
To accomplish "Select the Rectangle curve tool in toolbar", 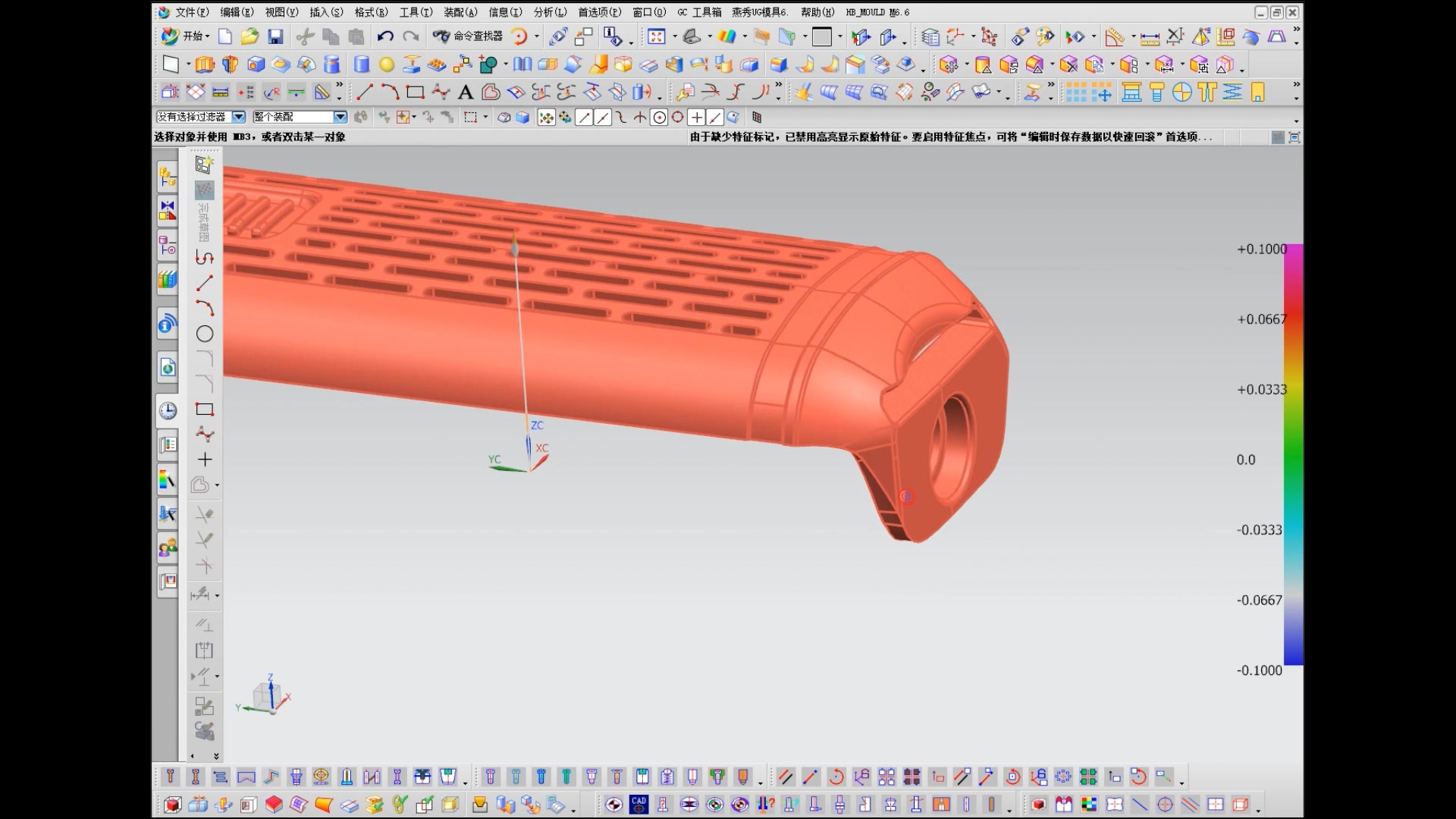I will 415,93.
